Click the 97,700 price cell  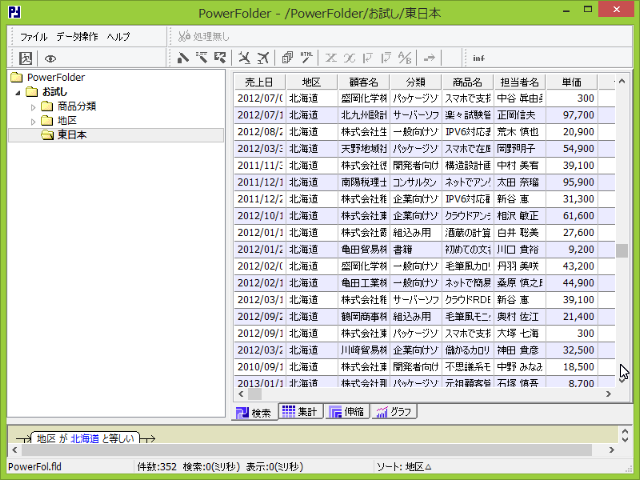(x=571, y=115)
